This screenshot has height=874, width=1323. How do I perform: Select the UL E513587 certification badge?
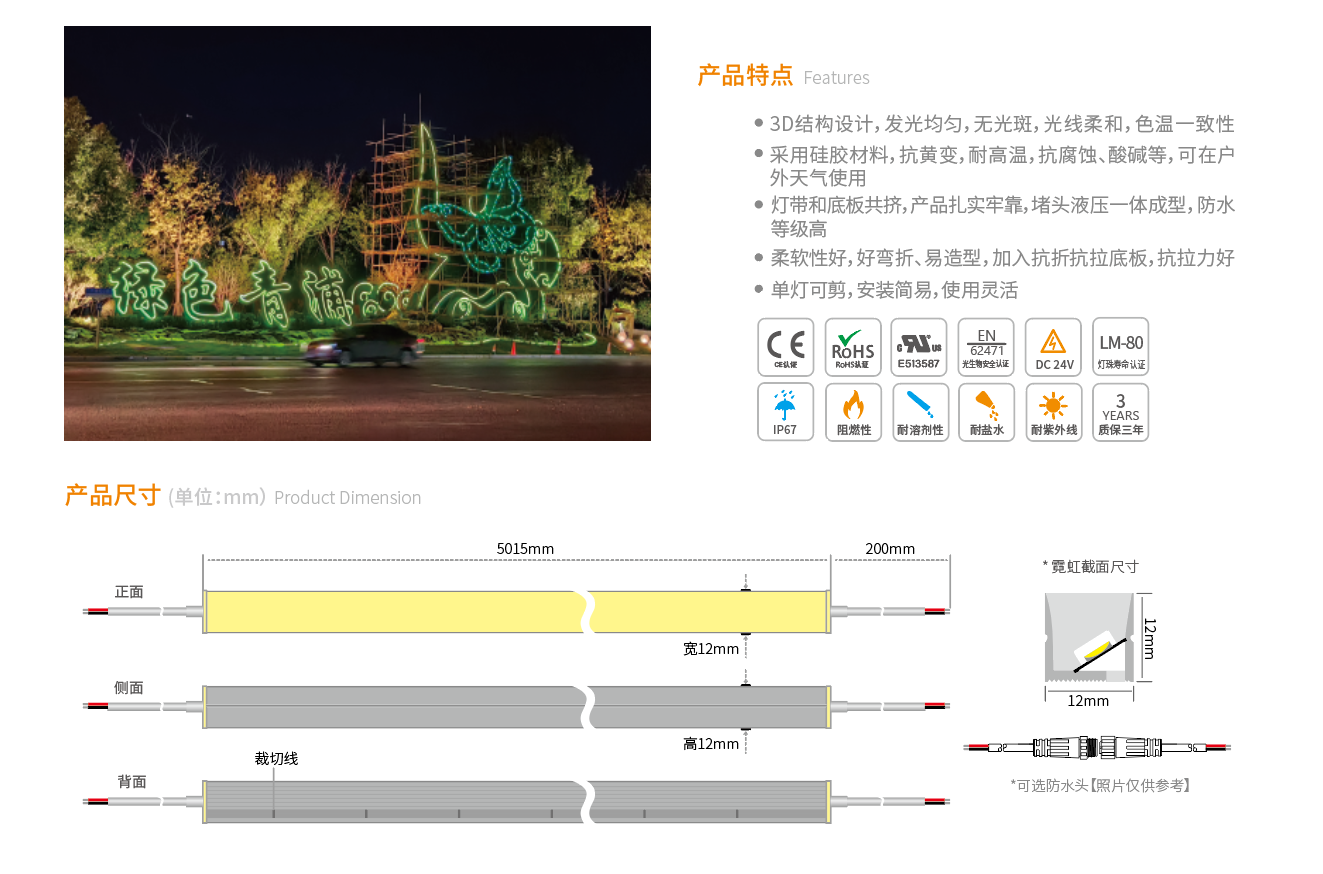(919, 347)
